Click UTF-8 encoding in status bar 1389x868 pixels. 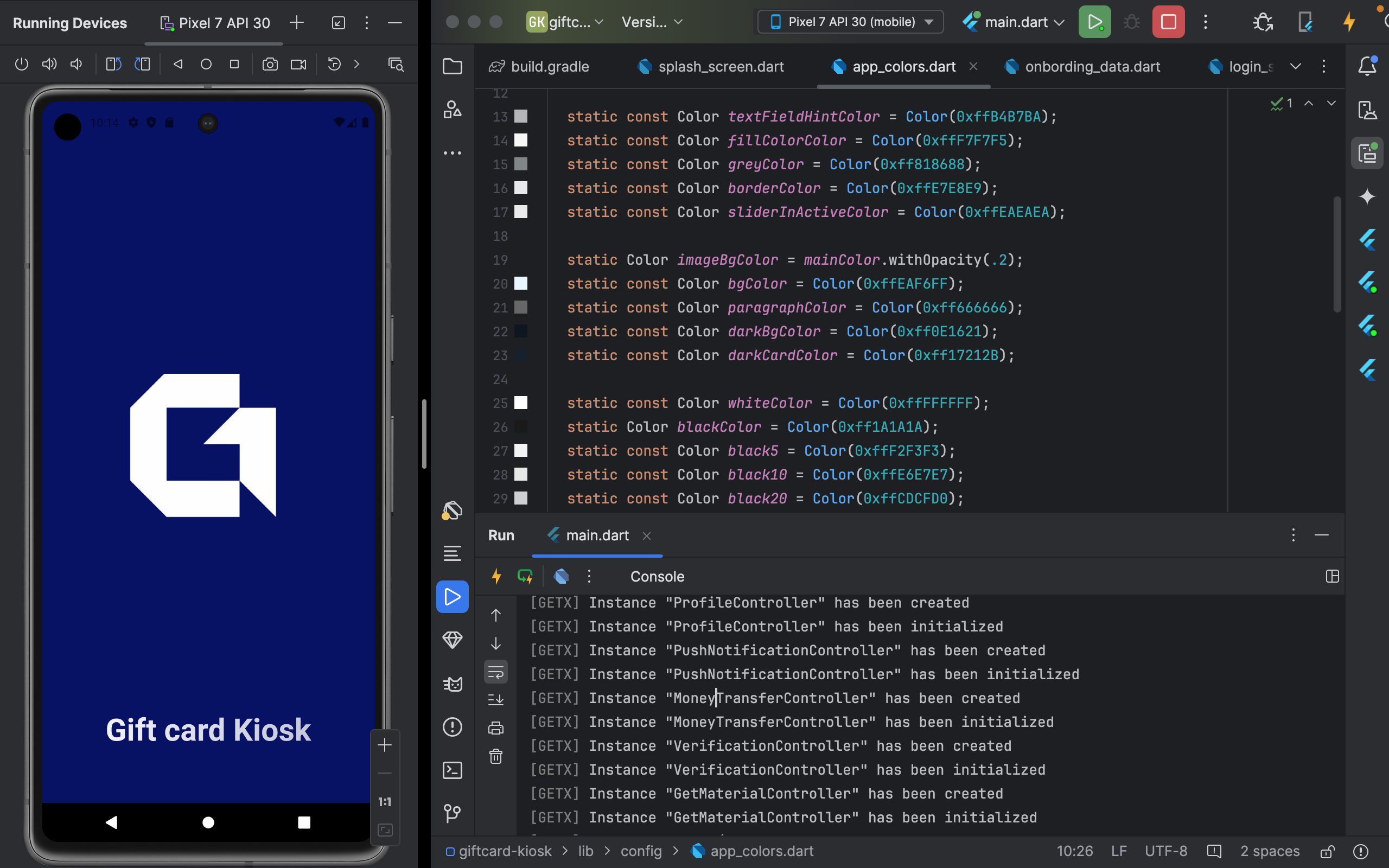click(x=1165, y=851)
